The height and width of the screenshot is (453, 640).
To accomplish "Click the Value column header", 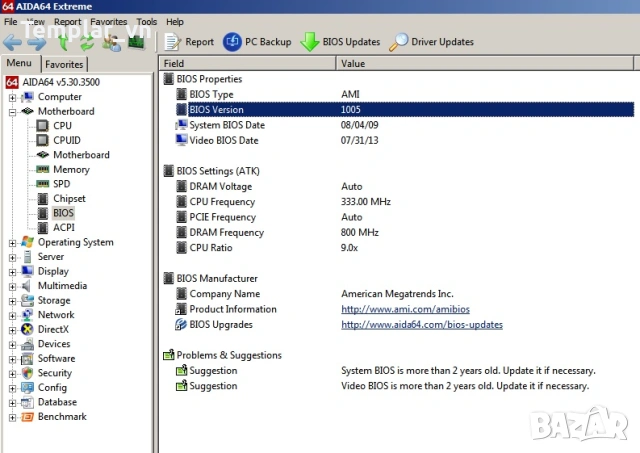I will coord(485,64).
